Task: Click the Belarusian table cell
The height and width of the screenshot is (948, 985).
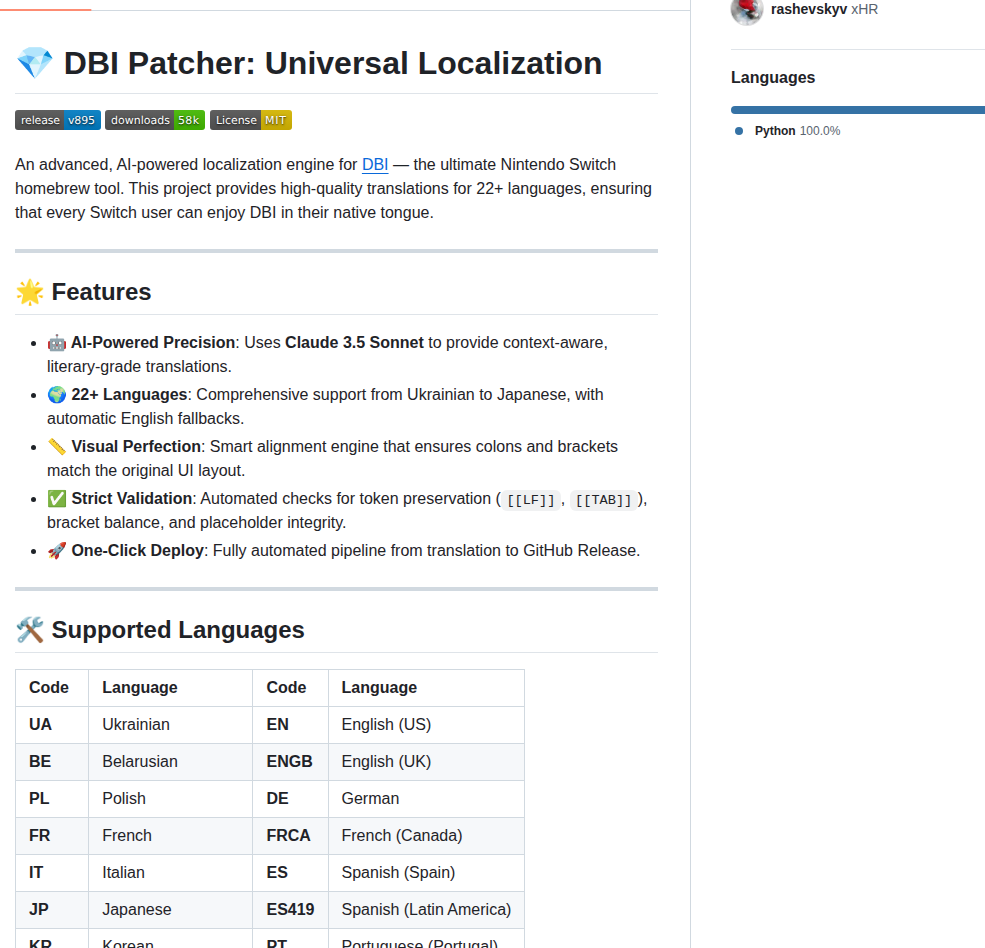Action: [x=170, y=762]
